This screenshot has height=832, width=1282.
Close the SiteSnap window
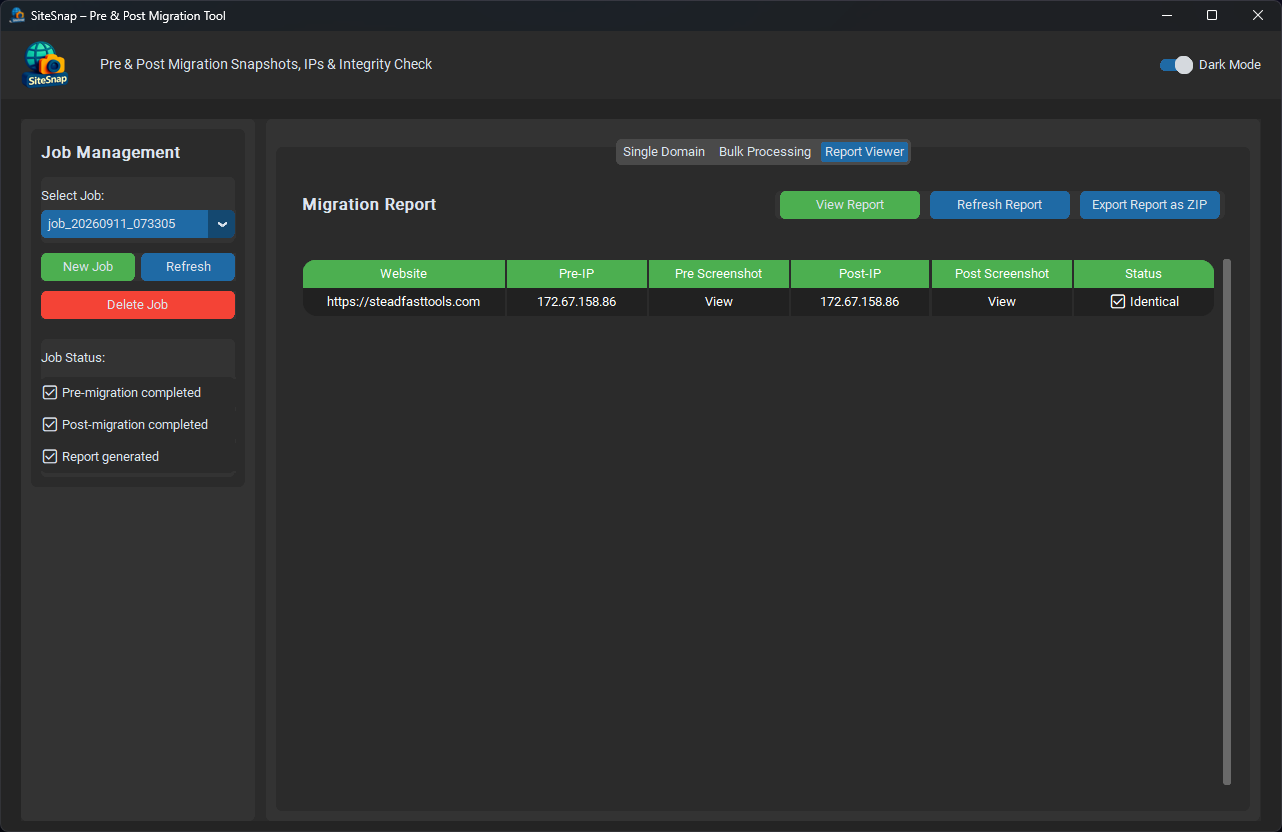point(1258,15)
